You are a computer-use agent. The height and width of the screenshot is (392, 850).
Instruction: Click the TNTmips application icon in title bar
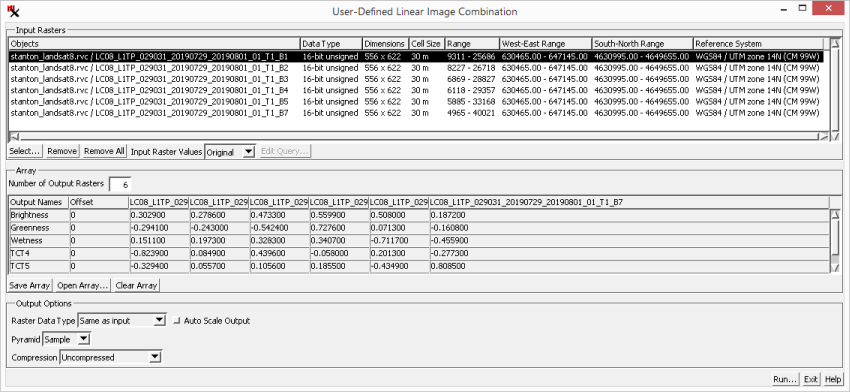click(x=13, y=11)
